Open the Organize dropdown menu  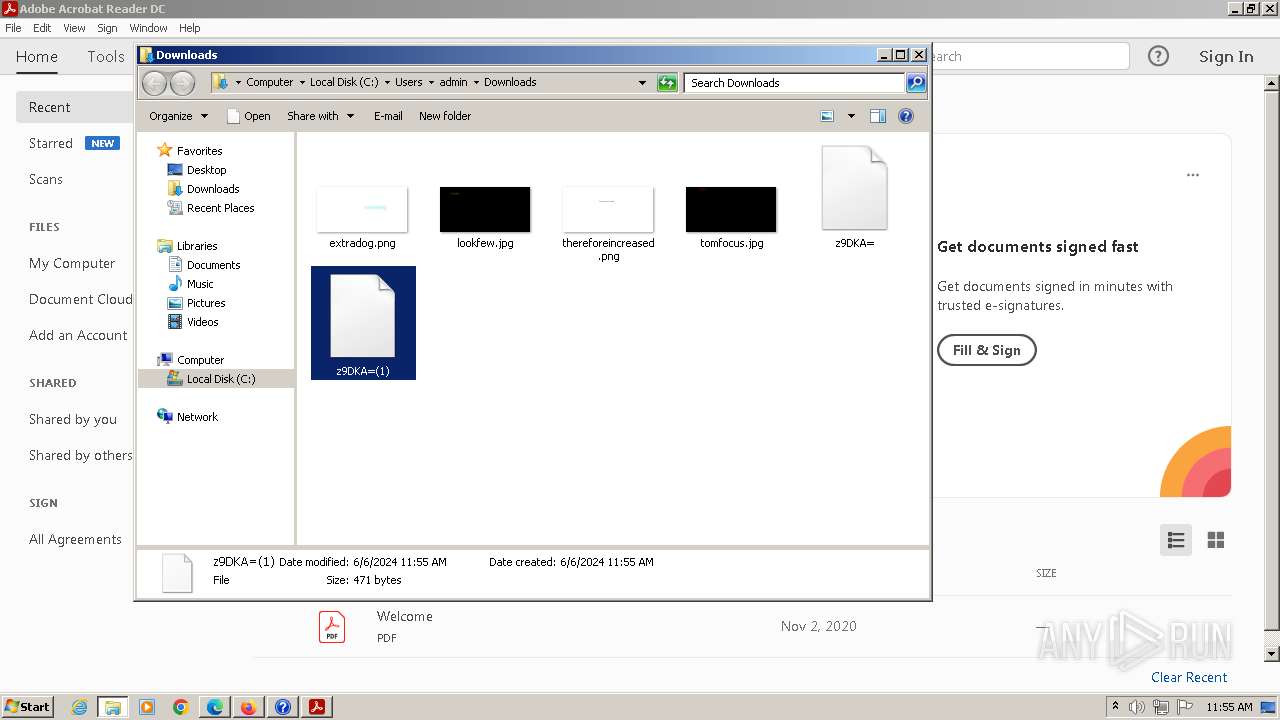click(178, 116)
